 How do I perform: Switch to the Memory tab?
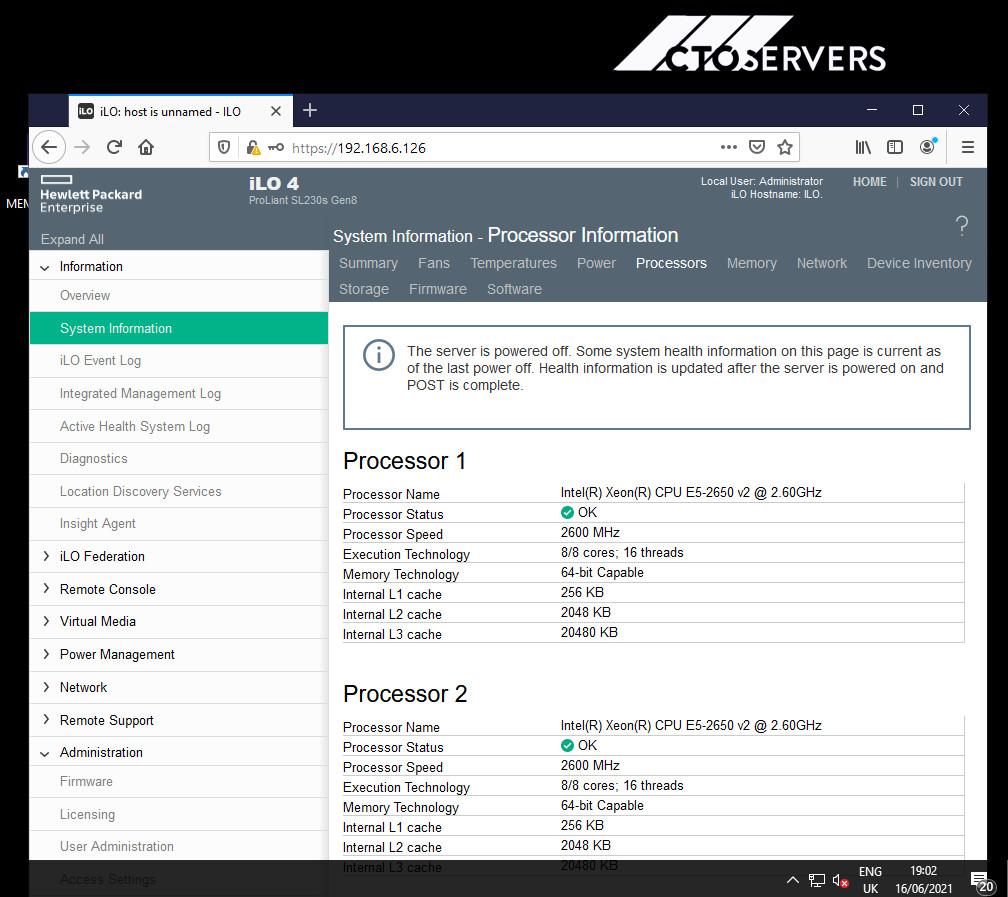pos(752,263)
